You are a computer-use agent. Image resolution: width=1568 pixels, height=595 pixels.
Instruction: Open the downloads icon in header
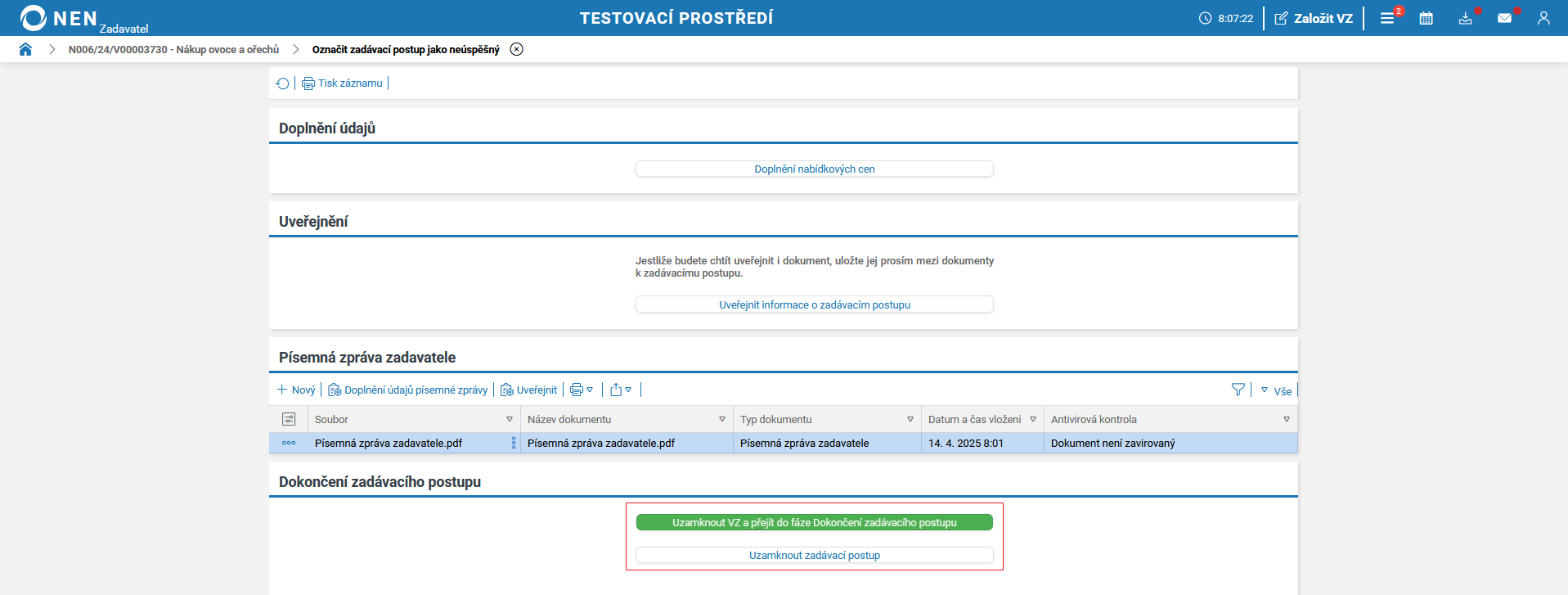pyautogui.click(x=1465, y=18)
